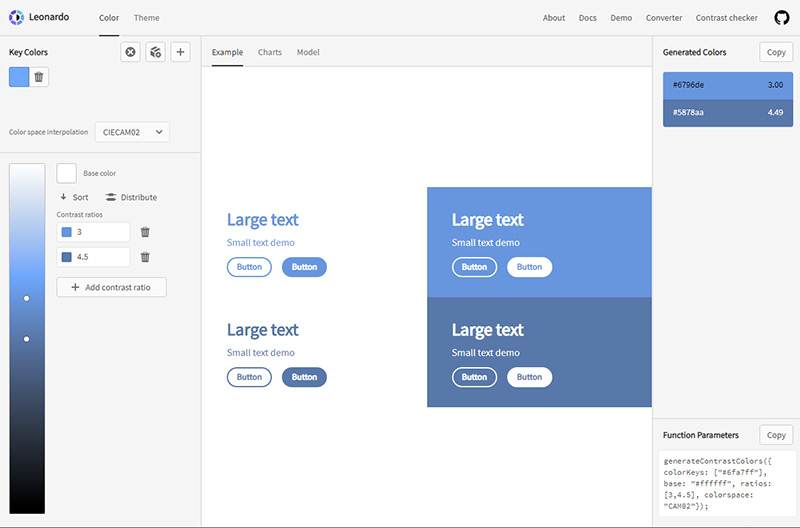This screenshot has height=528, width=800.
Task: Click outlined Button under light blue Large text
Action: tap(249, 267)
